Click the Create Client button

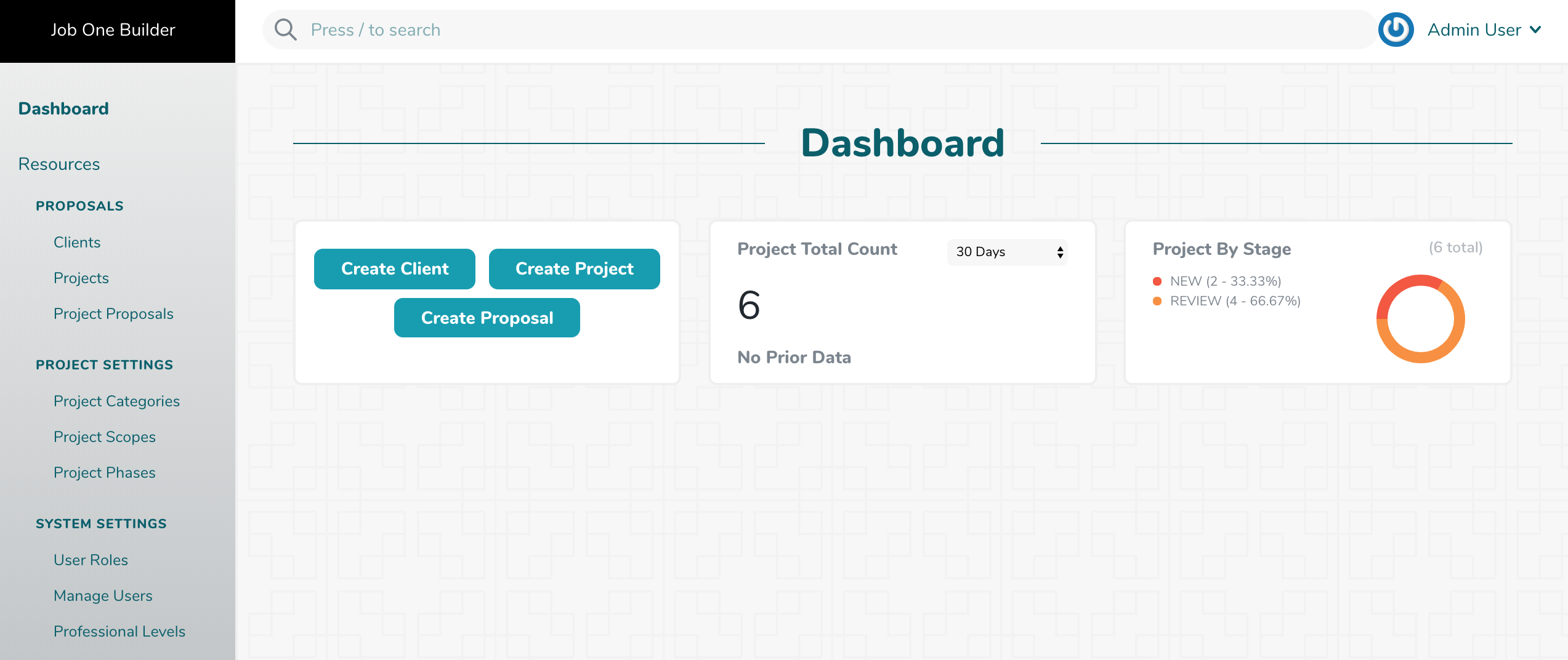point(395,268)
